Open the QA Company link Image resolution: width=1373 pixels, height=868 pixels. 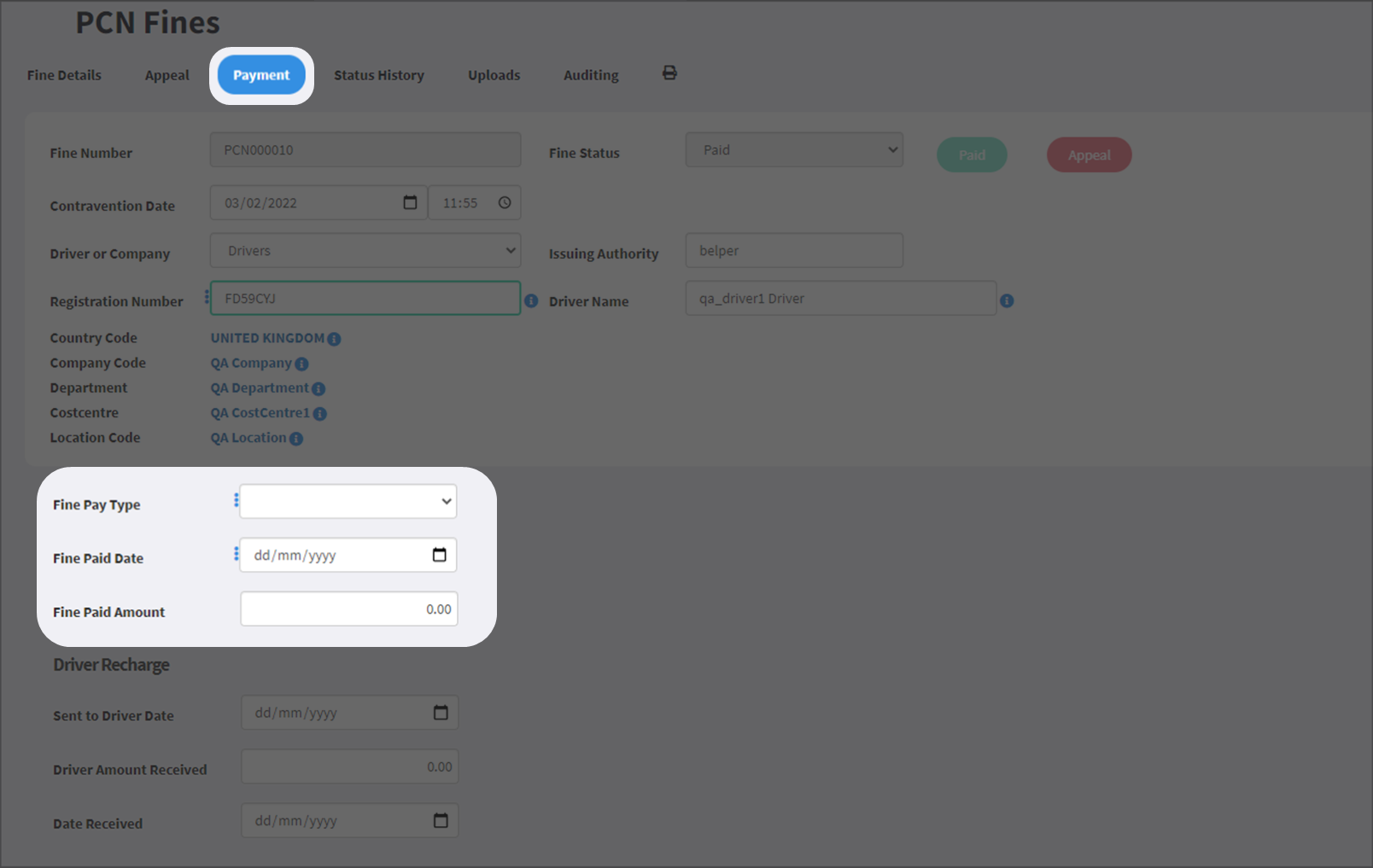[x=251, y=363]
